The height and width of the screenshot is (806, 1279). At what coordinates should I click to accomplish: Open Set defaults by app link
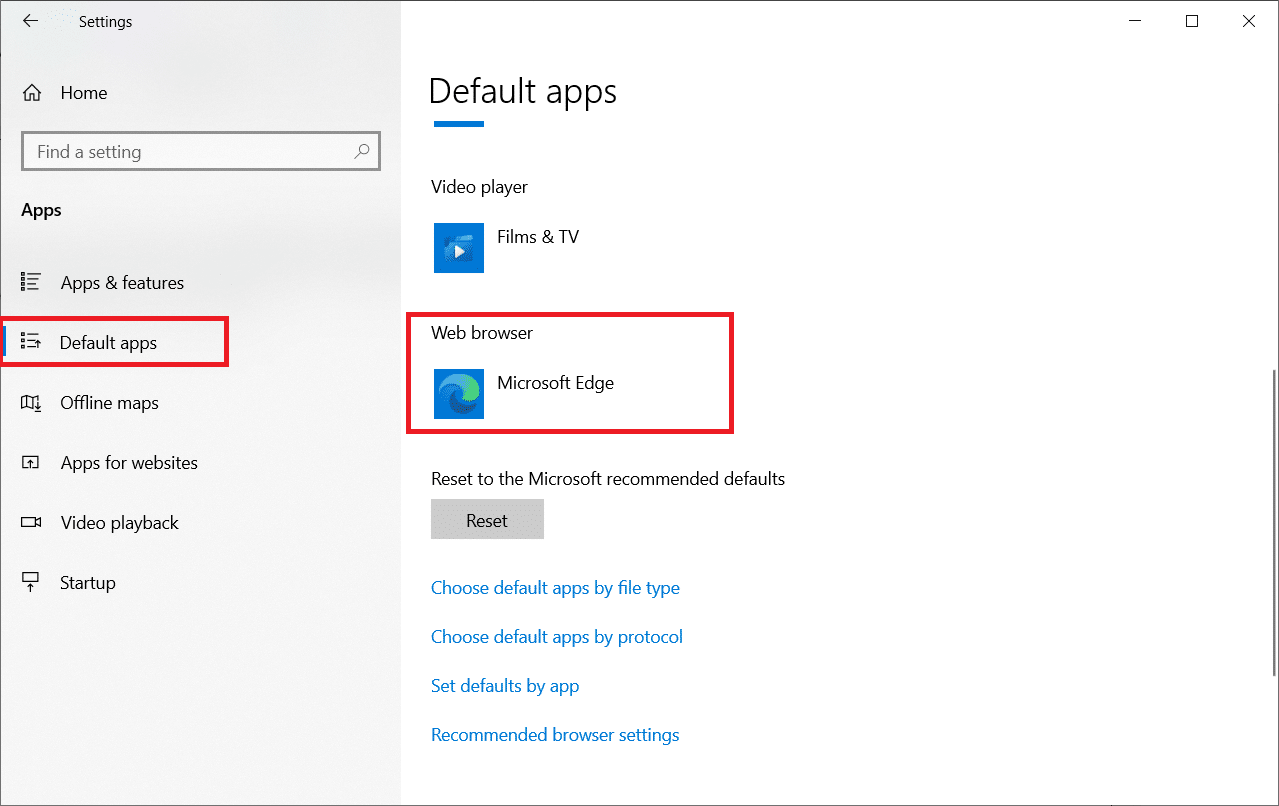[x=505, y=686]
